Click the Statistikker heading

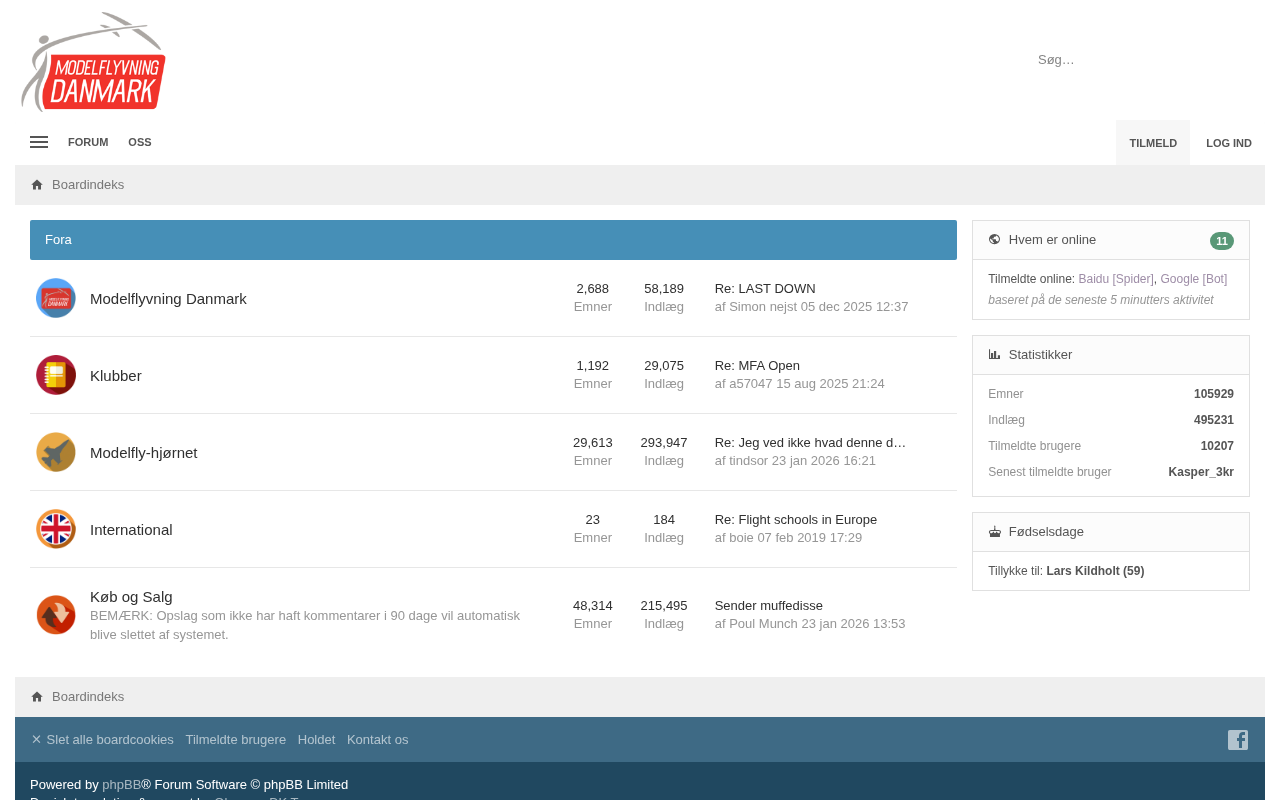pos(1040,355)
